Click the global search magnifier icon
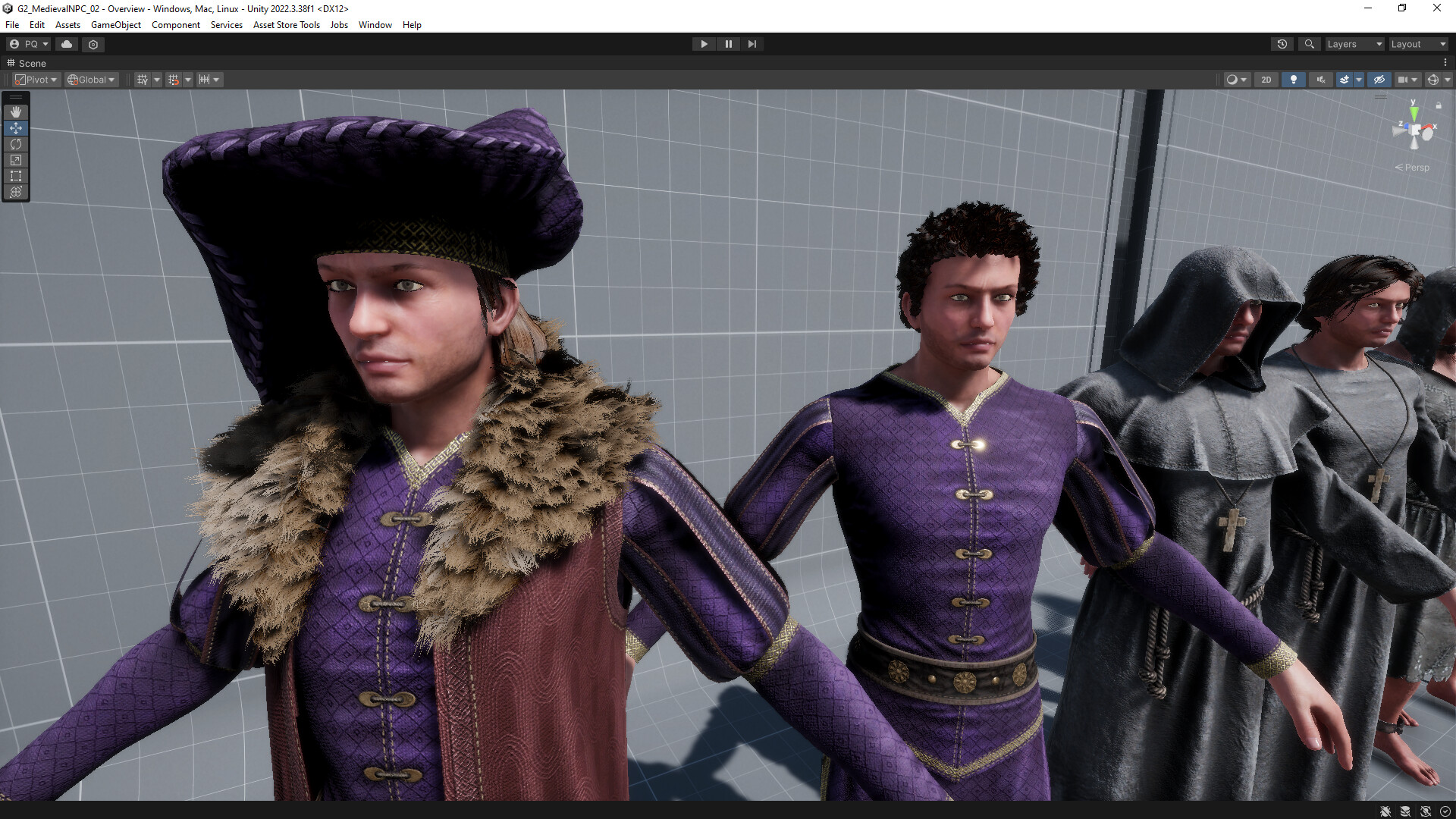The width and height of the screenshot is (1456, 819). tap(1309, 44)
